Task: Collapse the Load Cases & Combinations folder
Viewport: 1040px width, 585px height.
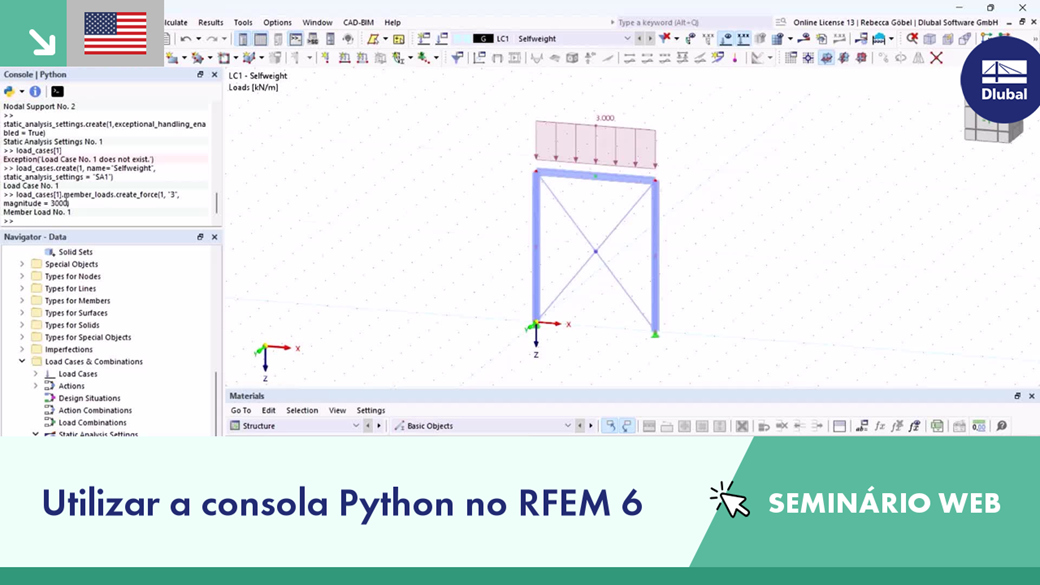Action: pyautogui.click(x=22, y=361)
